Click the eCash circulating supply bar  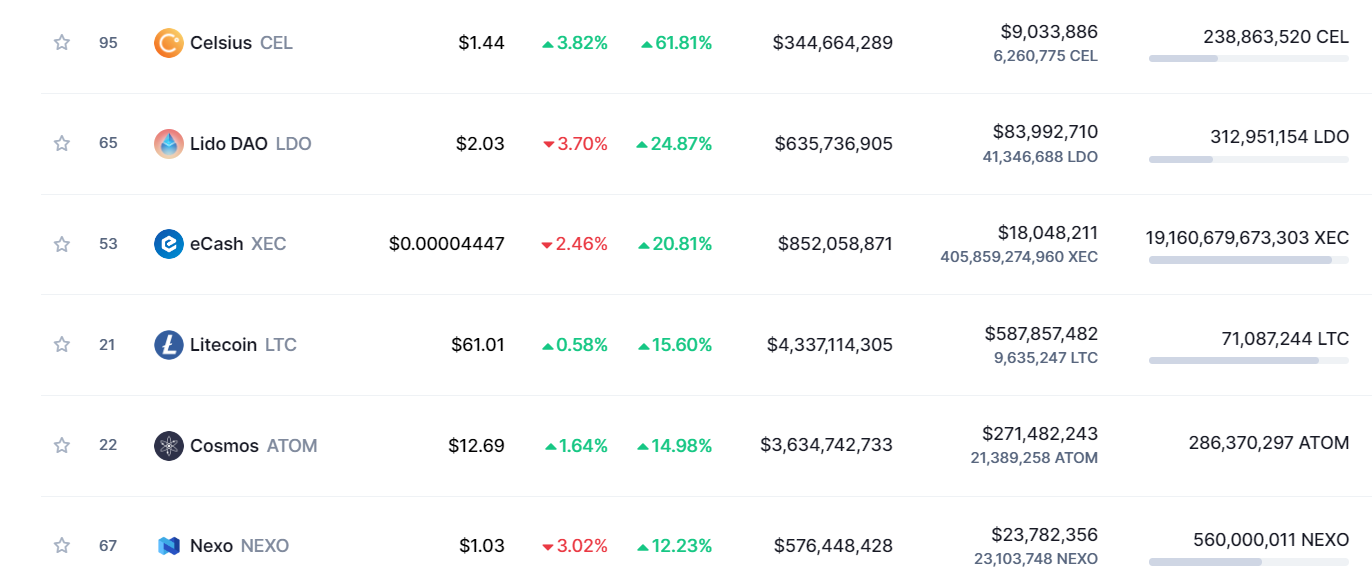click(1248, 260)
